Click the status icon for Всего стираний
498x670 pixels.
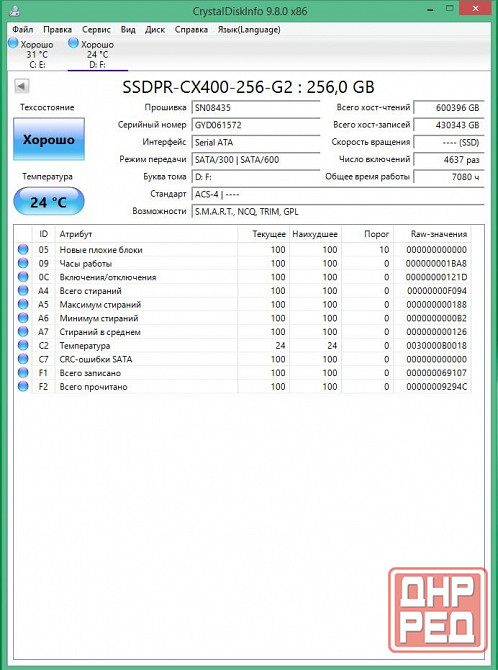23,291
